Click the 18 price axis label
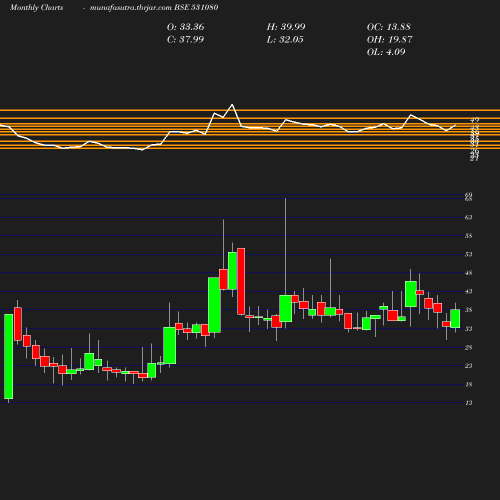 click(x=469, y=385)
